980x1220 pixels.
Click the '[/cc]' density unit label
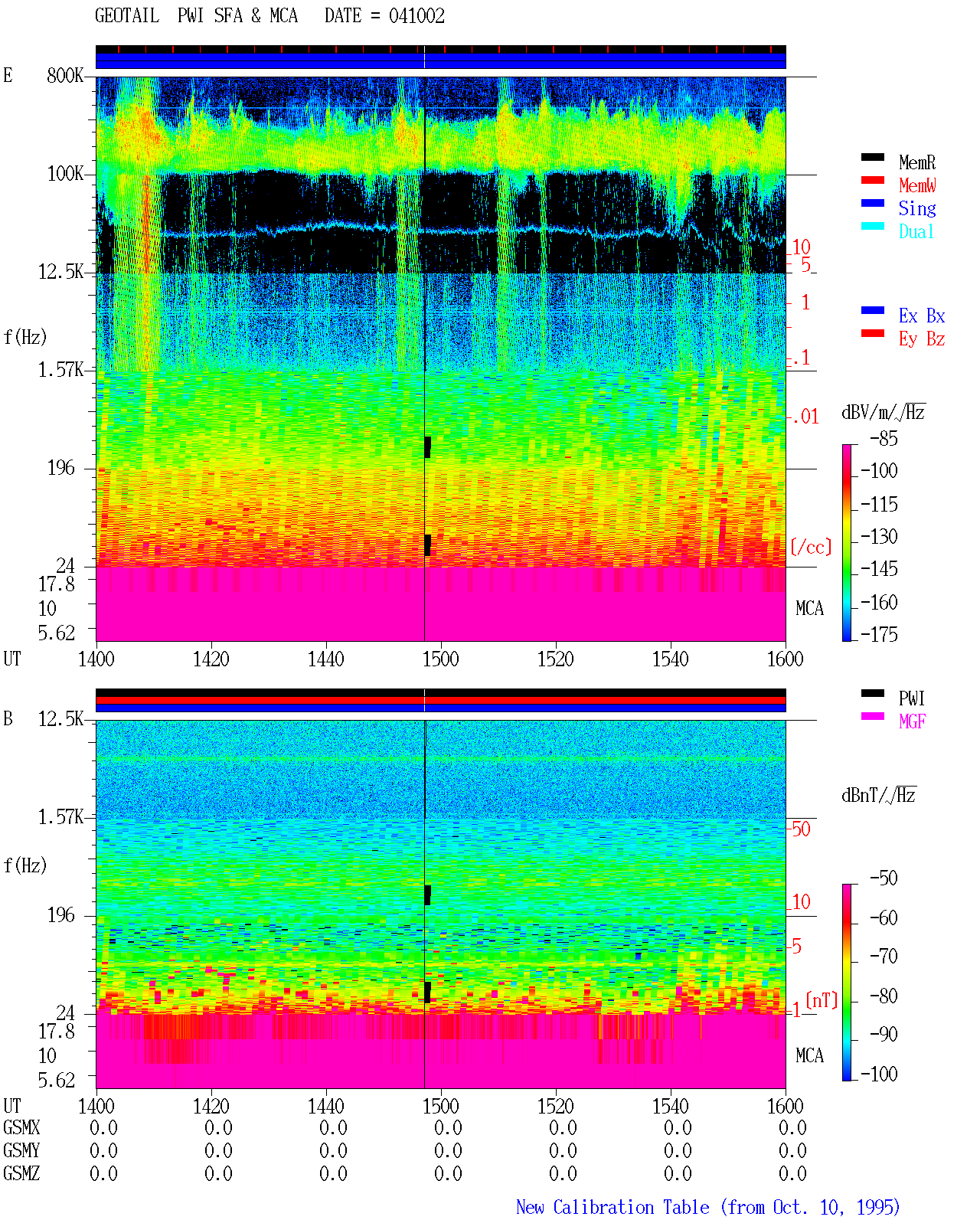click(811, 548)
